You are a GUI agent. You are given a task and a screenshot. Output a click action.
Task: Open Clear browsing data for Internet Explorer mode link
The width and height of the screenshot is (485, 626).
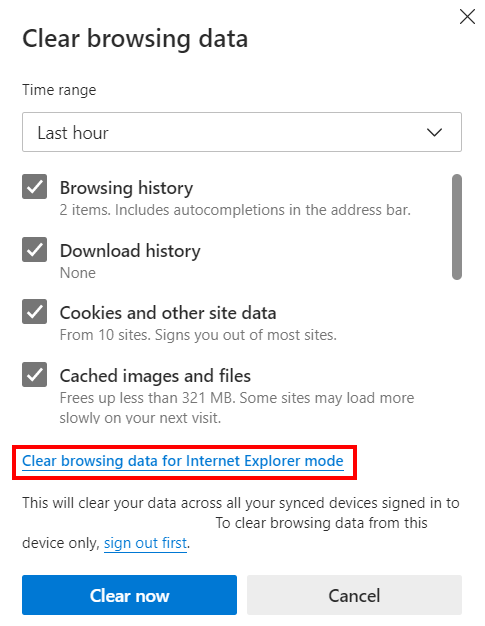click(183, 461)
